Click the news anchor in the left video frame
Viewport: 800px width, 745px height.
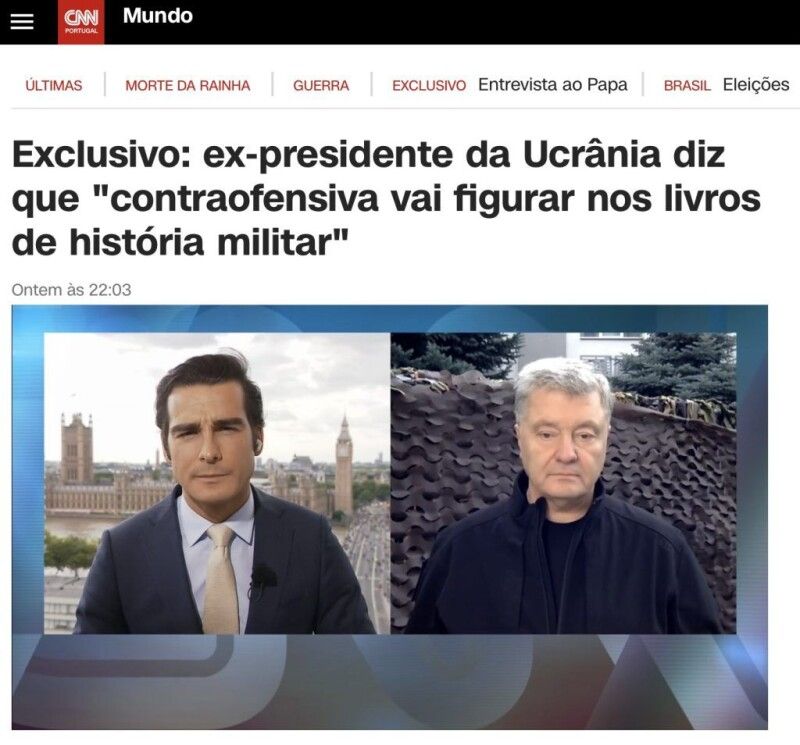pos(219,495)
